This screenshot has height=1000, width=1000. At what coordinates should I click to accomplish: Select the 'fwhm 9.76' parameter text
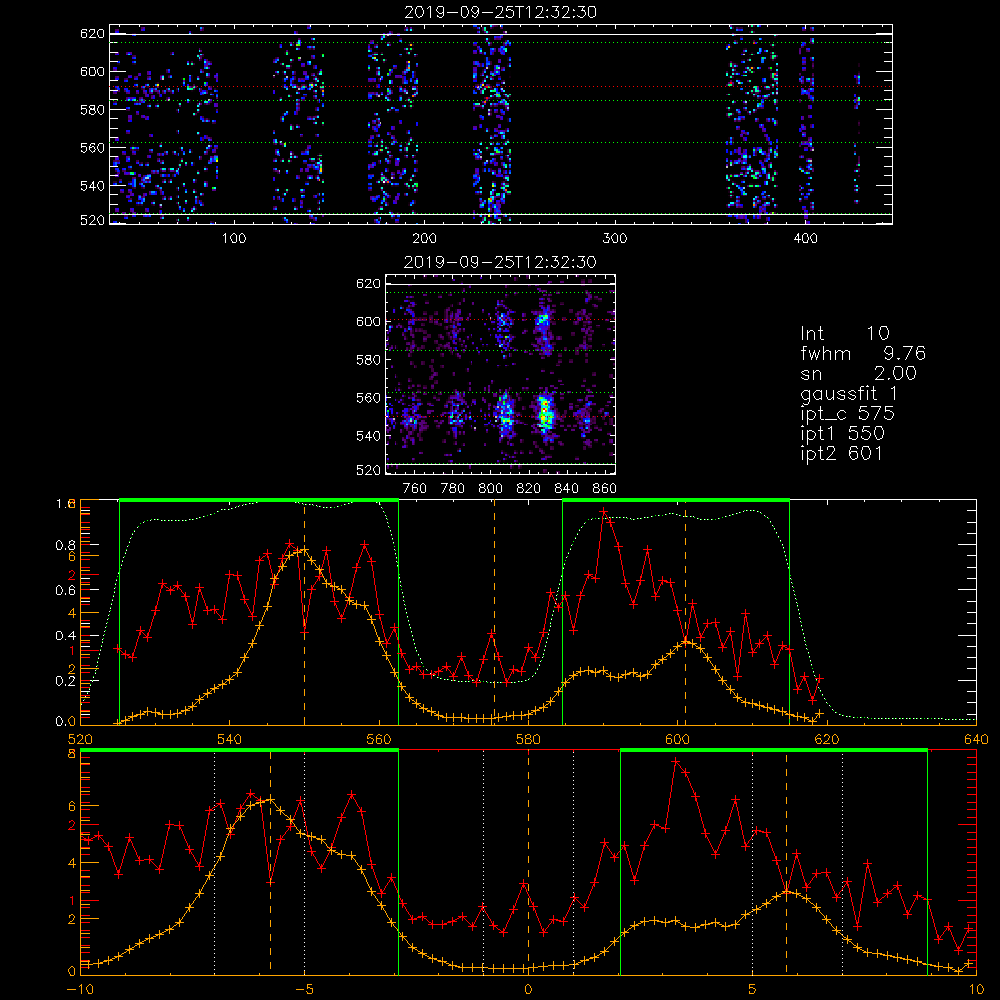[x=862, y=353]
